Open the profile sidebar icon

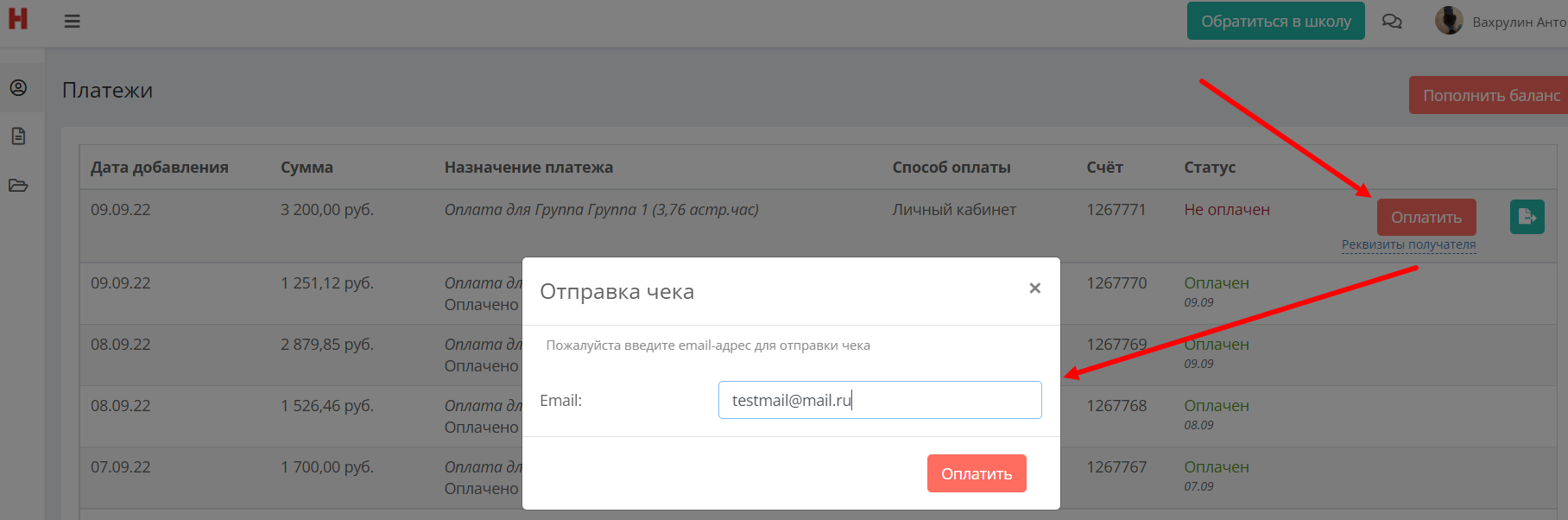tap(18, 87)
